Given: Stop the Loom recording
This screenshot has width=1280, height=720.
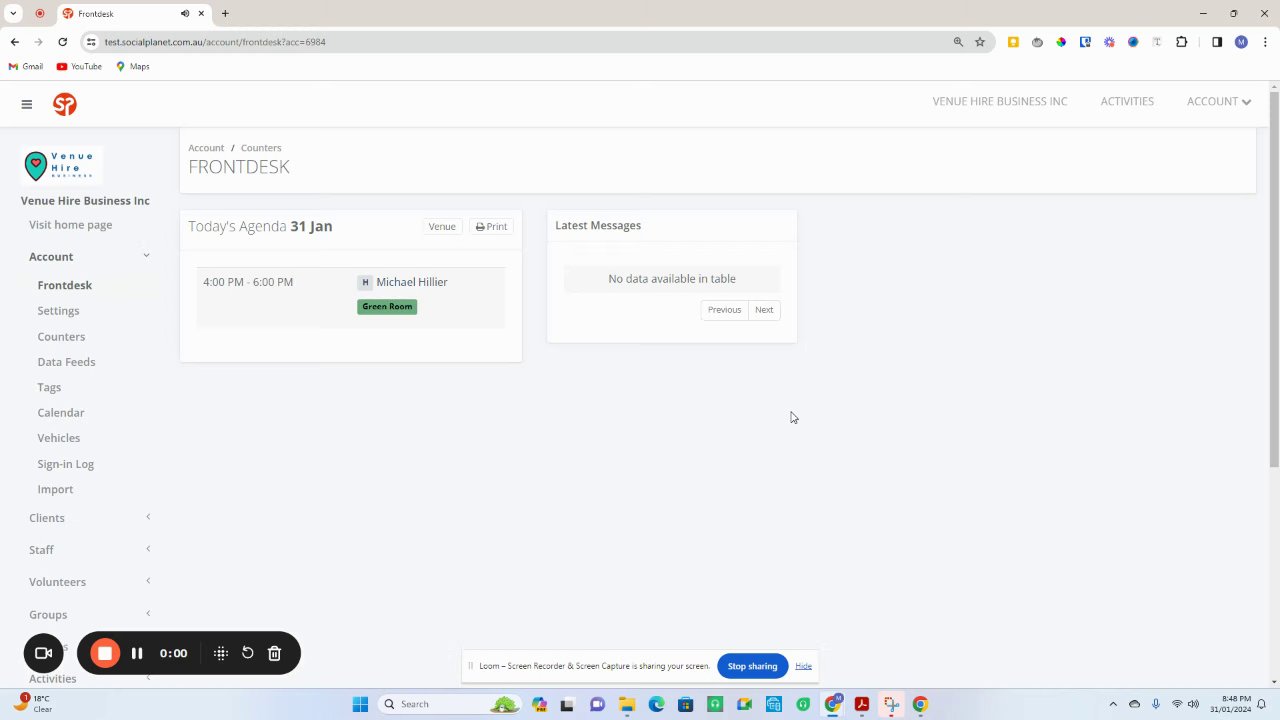Looking at the screenshot, I should pyautogui.click(x=105, y=653).
